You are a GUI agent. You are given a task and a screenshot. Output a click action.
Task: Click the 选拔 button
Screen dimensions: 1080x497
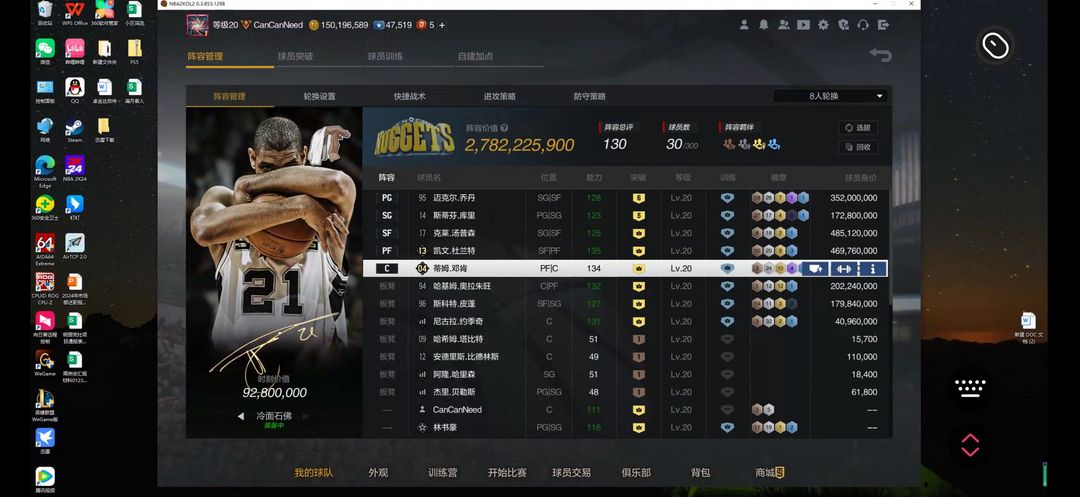click(857, 128)
